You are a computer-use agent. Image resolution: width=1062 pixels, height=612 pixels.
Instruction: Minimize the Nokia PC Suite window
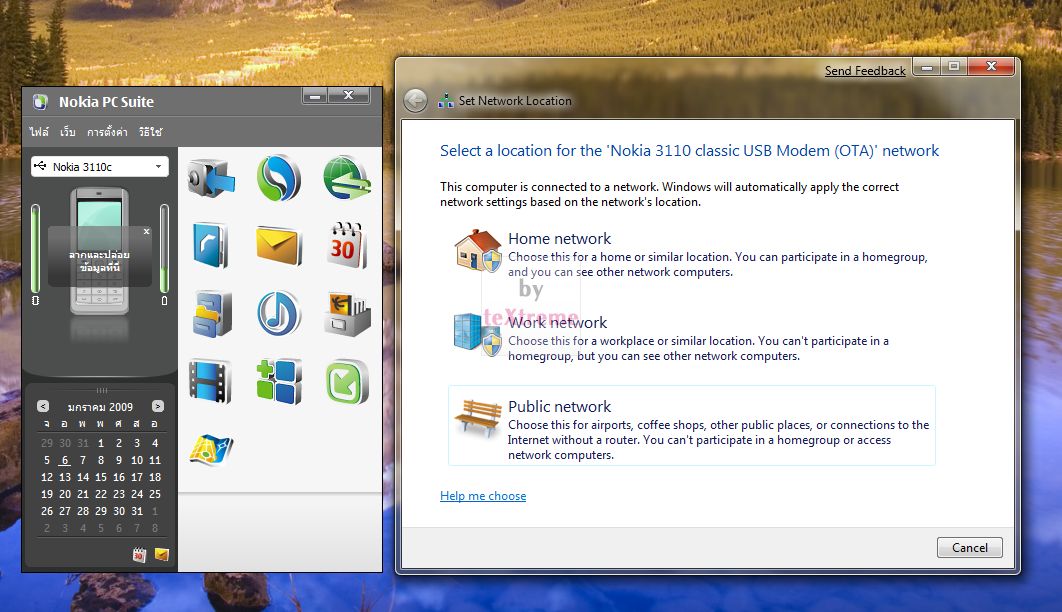tap(315, 95)
